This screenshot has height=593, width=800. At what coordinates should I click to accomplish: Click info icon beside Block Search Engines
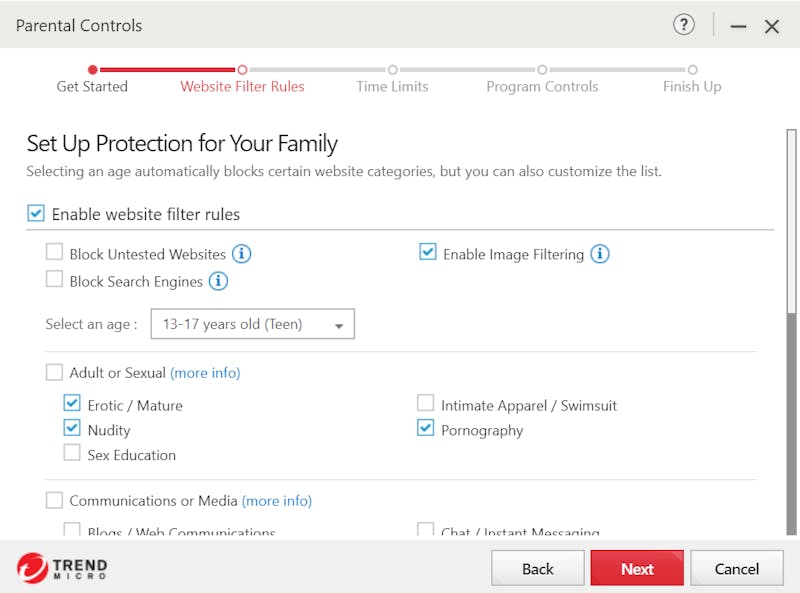pyautogui.click(x=218, y=281)
